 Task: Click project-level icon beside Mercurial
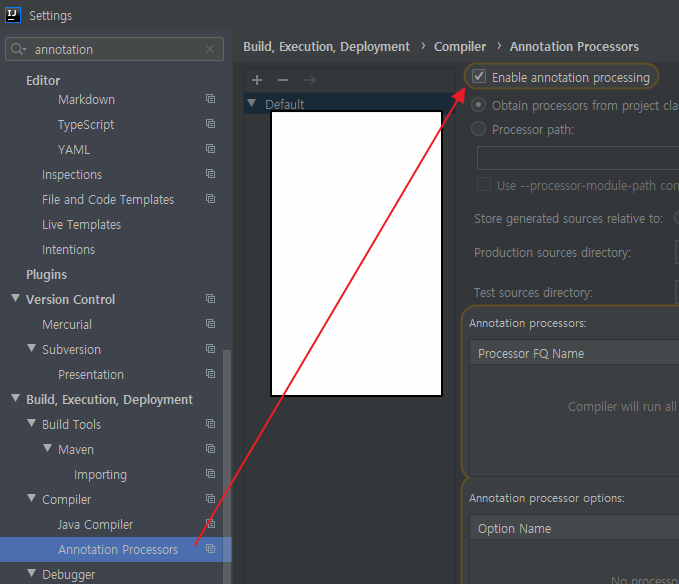(x=210, y=324)
